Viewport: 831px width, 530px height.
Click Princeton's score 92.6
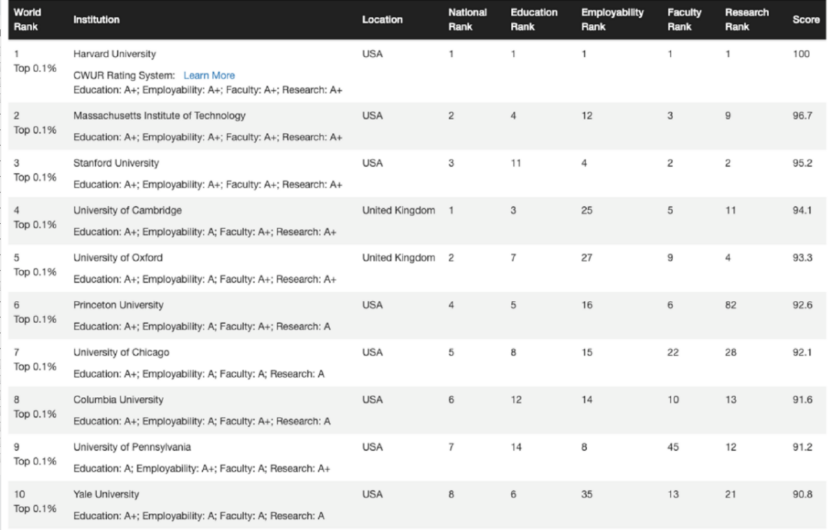point(802,305)
